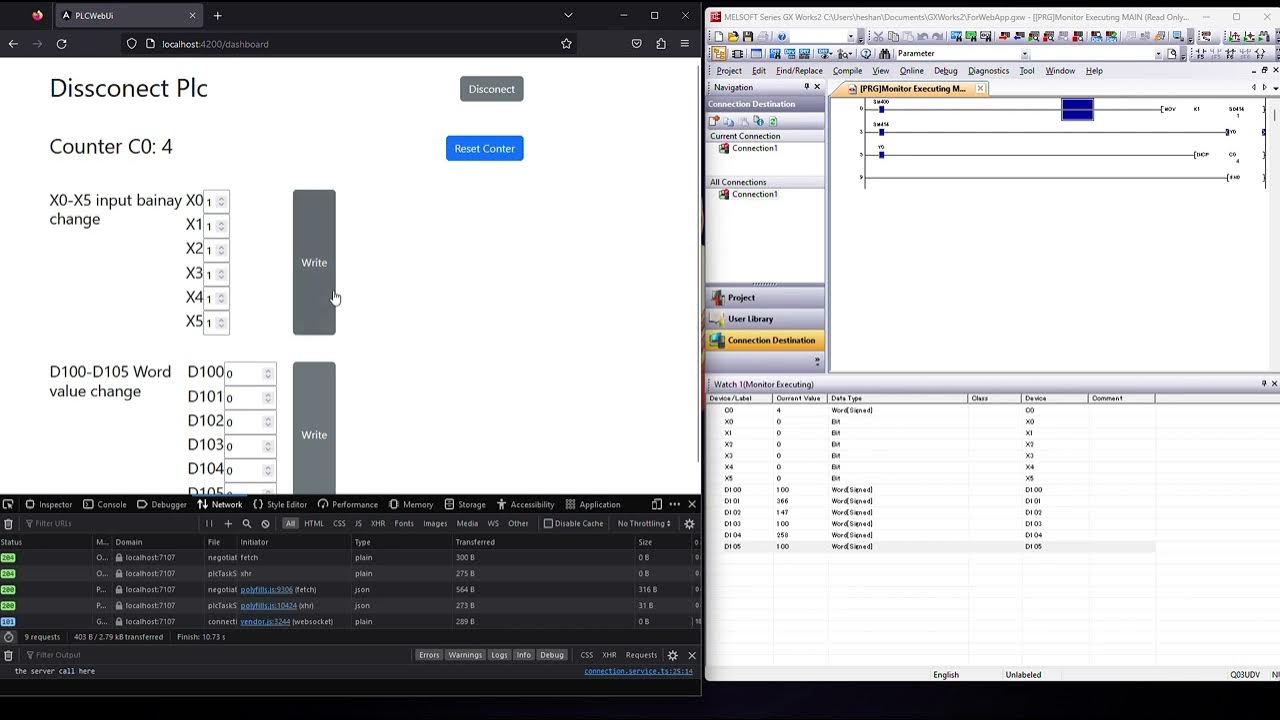Open Firefox application menu
The height and width of the screenshot is (720, 1280).
click(685, 44)
